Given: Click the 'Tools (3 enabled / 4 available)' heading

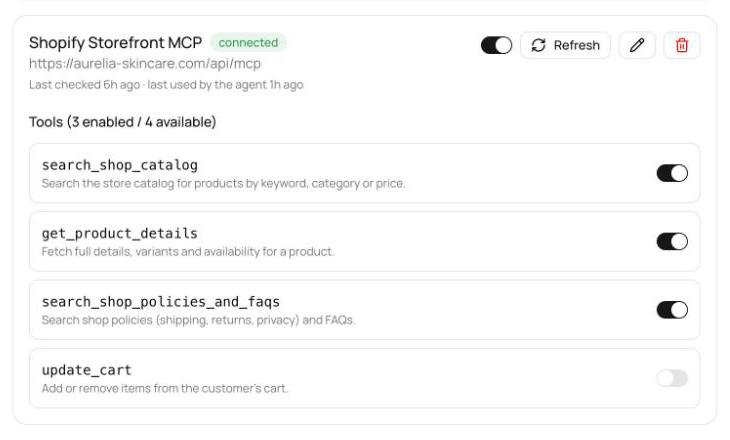Looking at the screenshot, I should click(122, 122).
